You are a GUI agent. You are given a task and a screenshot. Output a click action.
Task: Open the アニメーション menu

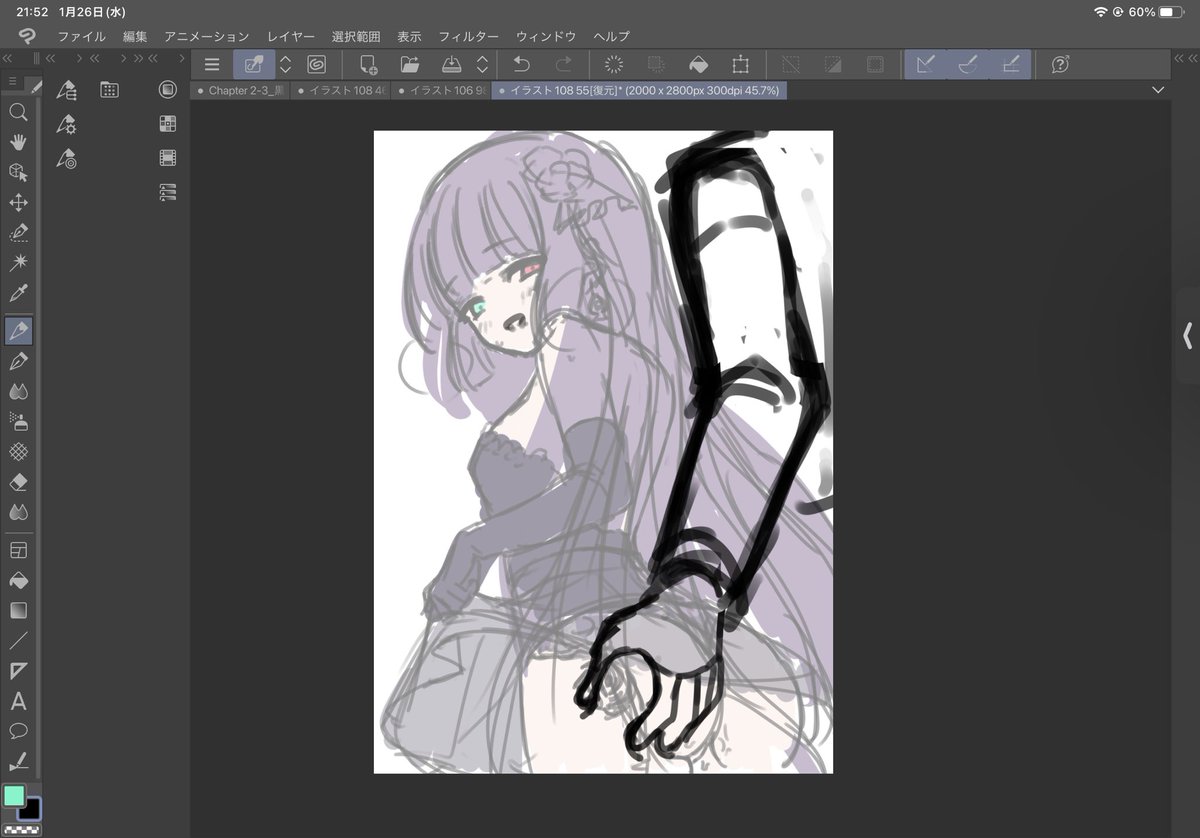(207, 36)
